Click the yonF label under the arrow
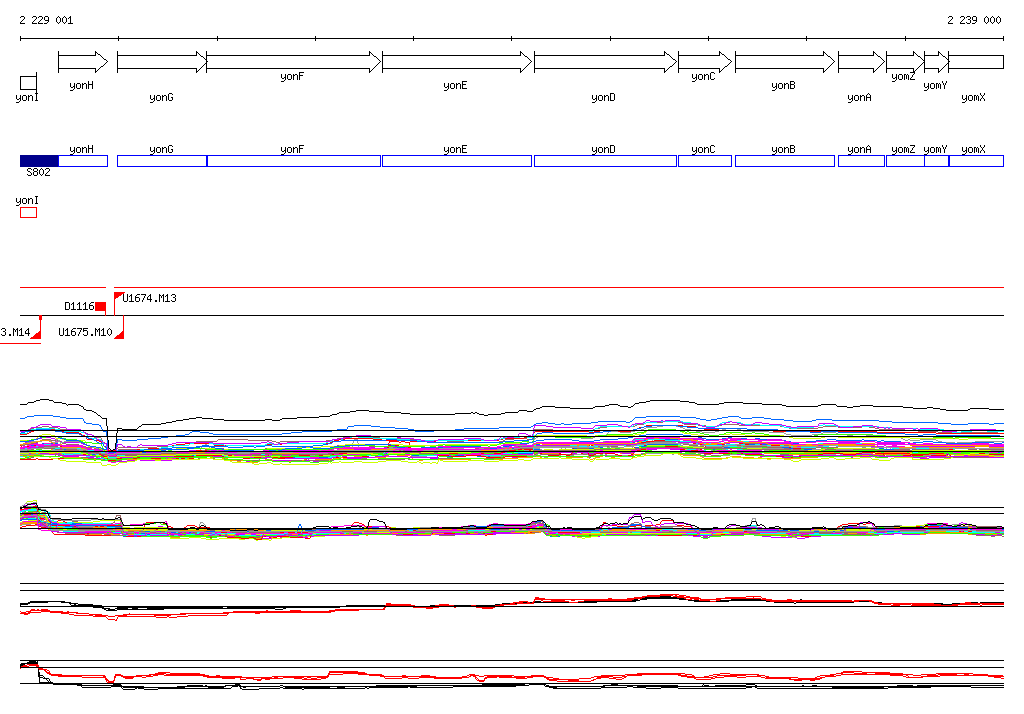The image size is (1024, 714). click(x=292, y=76)
